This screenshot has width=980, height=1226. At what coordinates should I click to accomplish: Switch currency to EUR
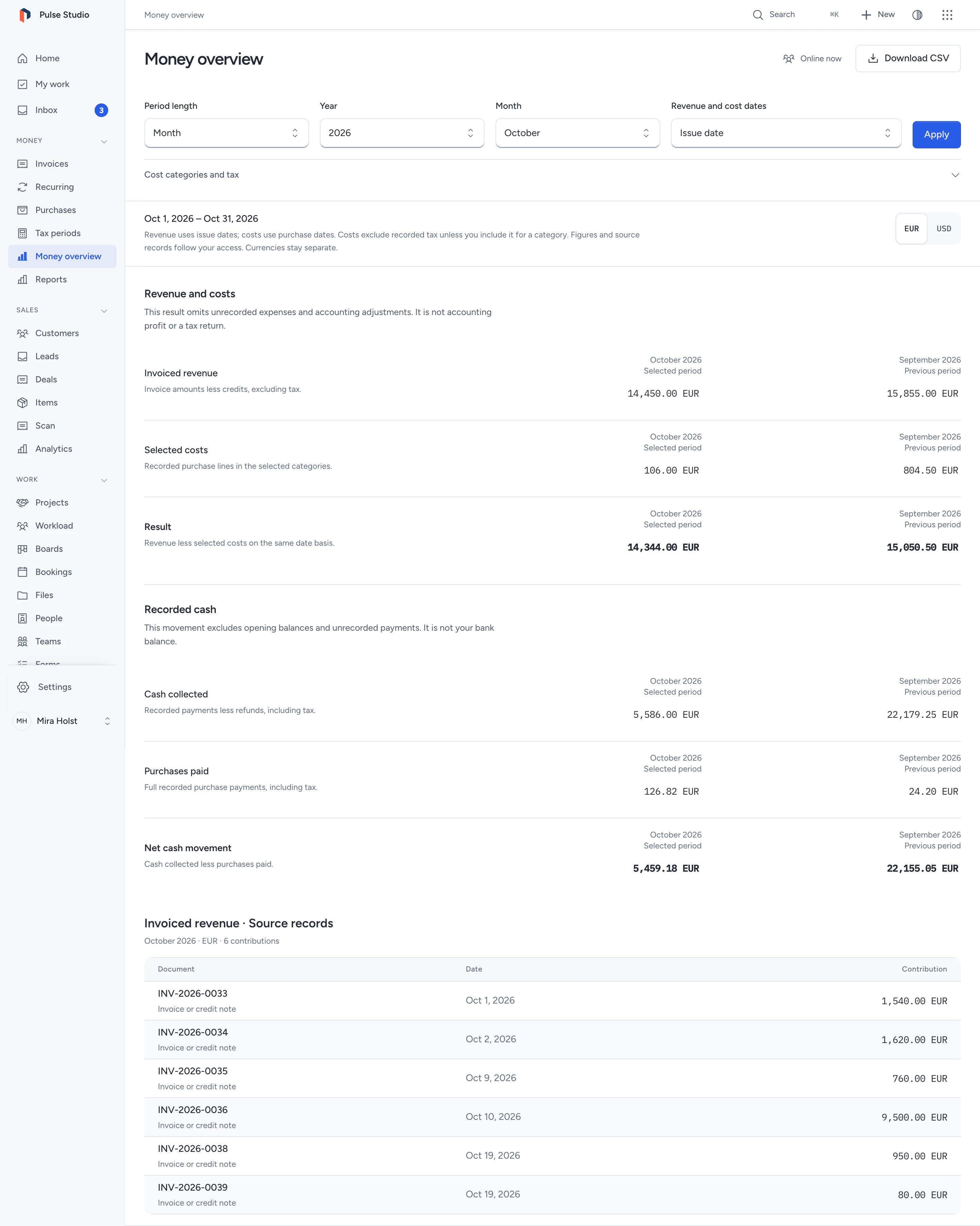point(912,229)
